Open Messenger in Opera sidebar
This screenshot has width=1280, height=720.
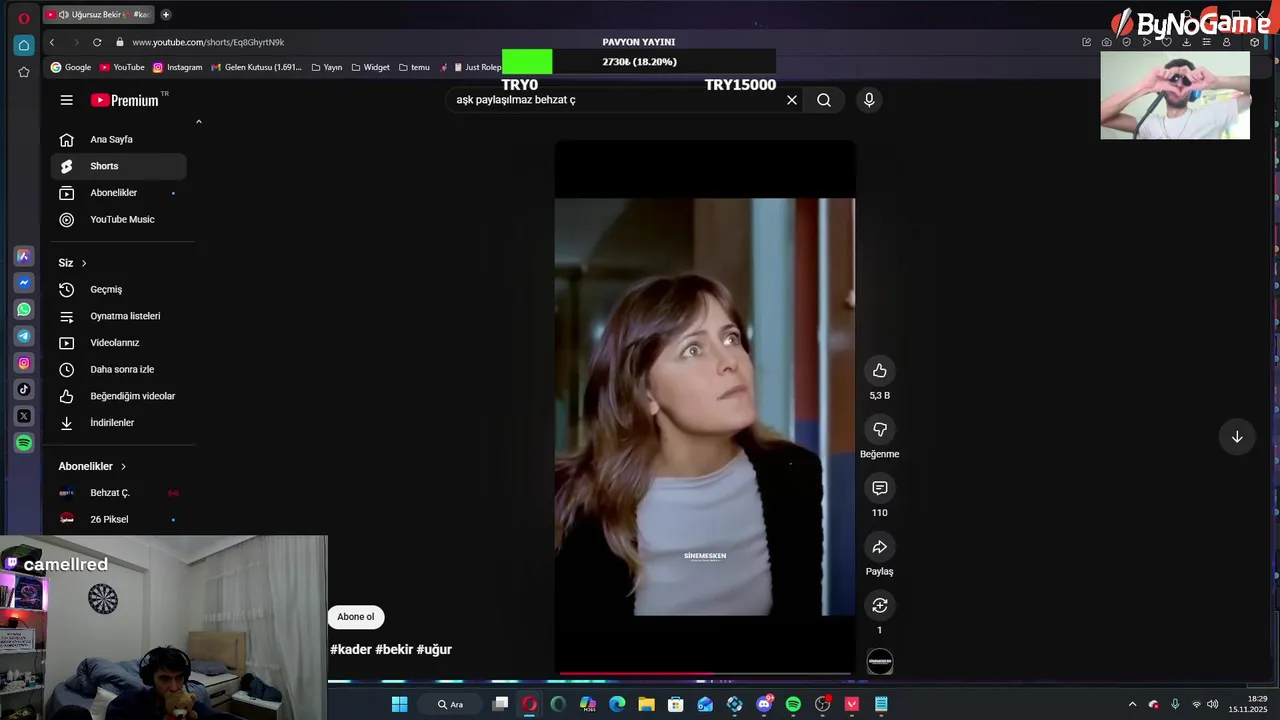tap(24, 283)
